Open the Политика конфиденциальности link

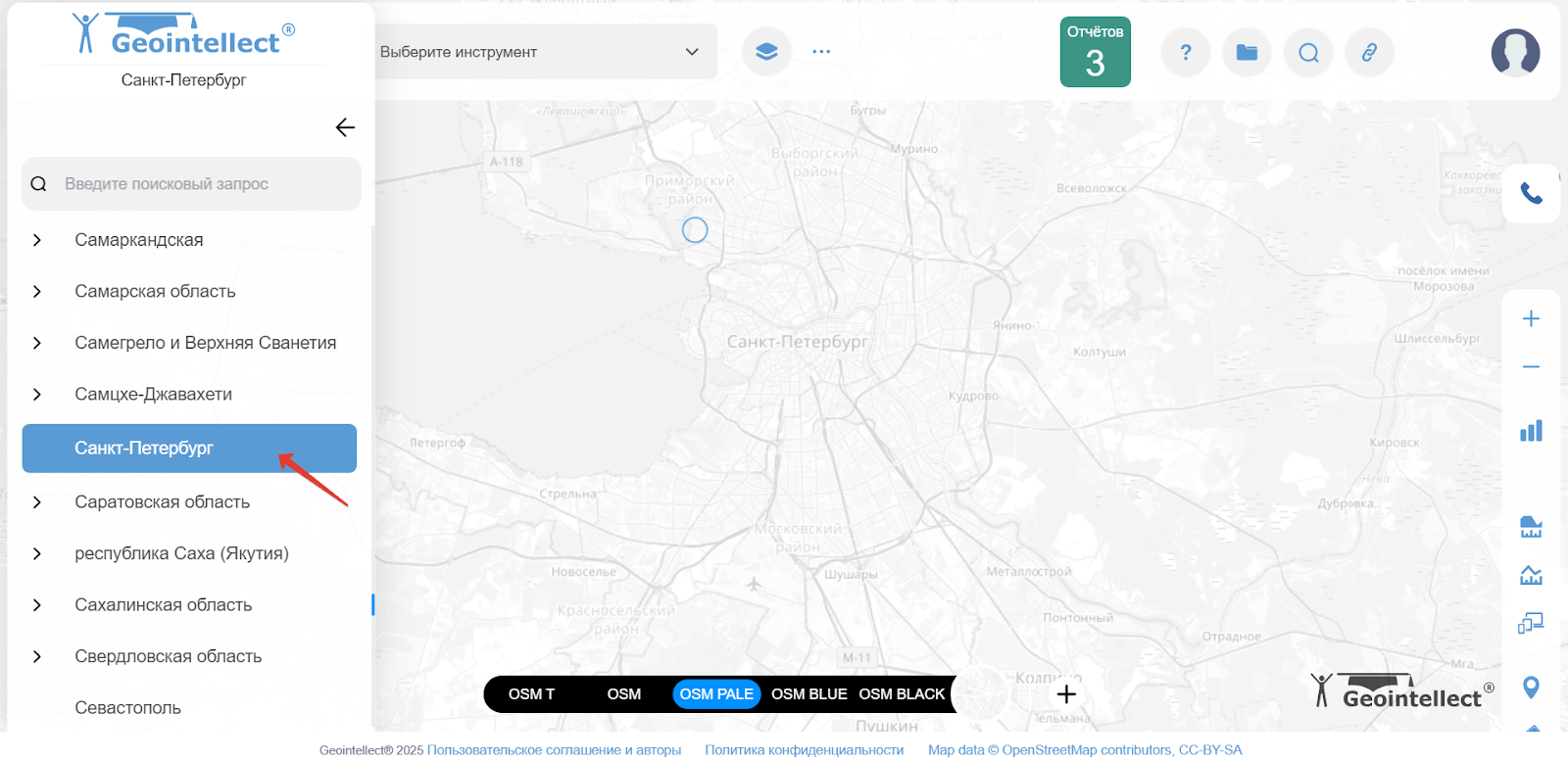coord(804,750)
